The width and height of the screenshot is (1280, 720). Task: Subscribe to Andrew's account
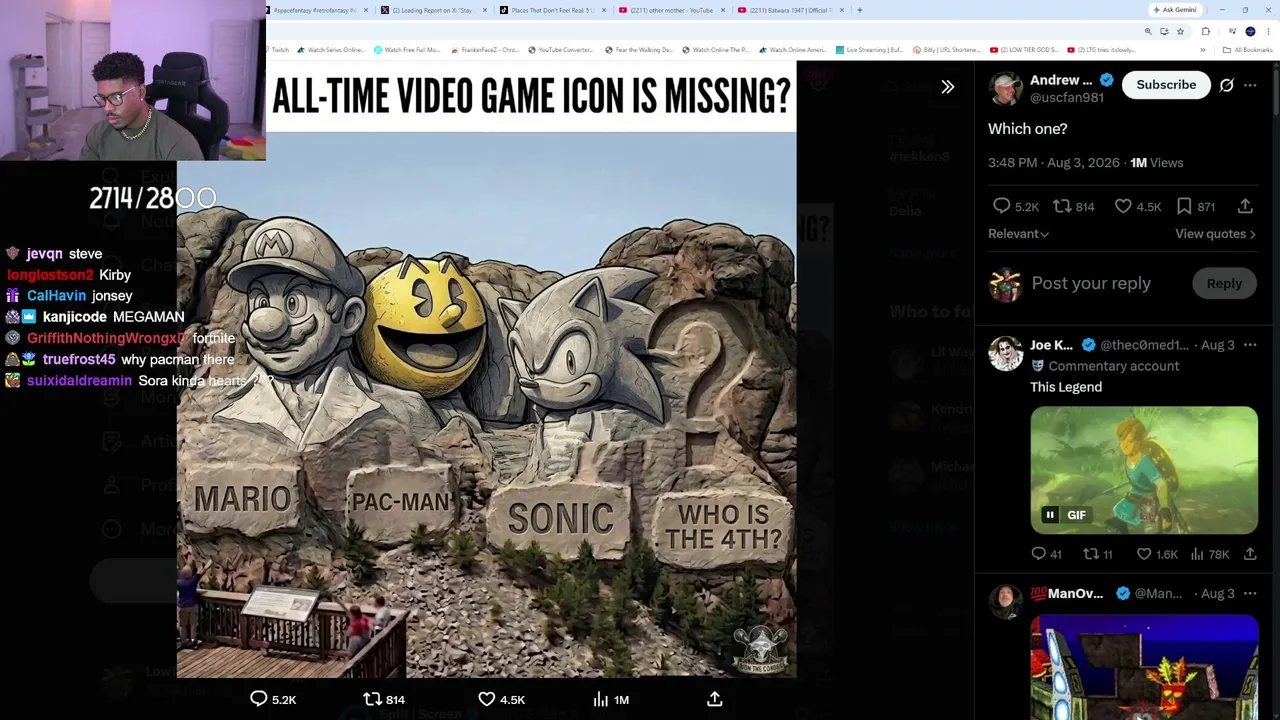point(1166,85)
